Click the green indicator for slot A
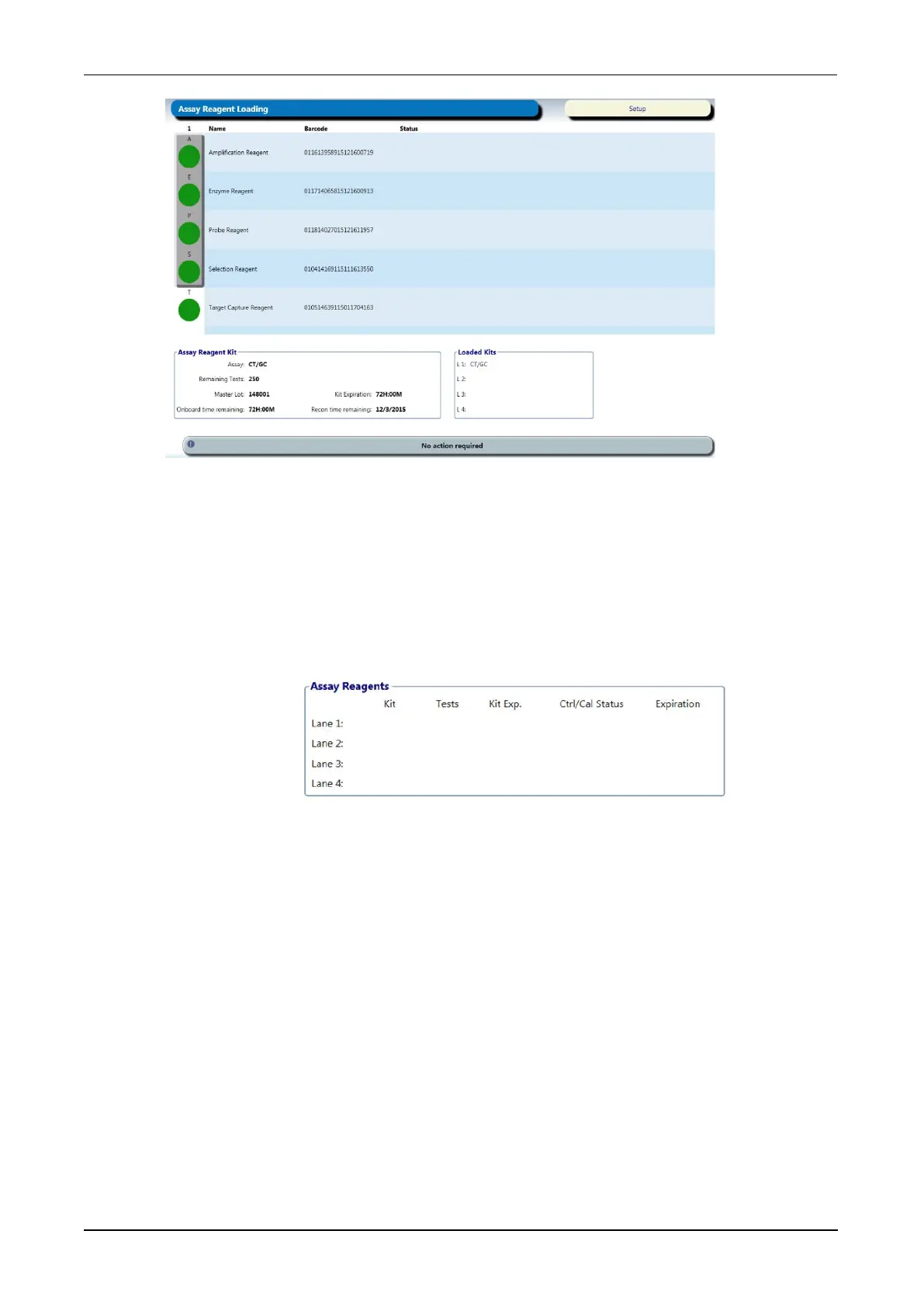This screenshot has width=924, height=1307. pos(189,157)
